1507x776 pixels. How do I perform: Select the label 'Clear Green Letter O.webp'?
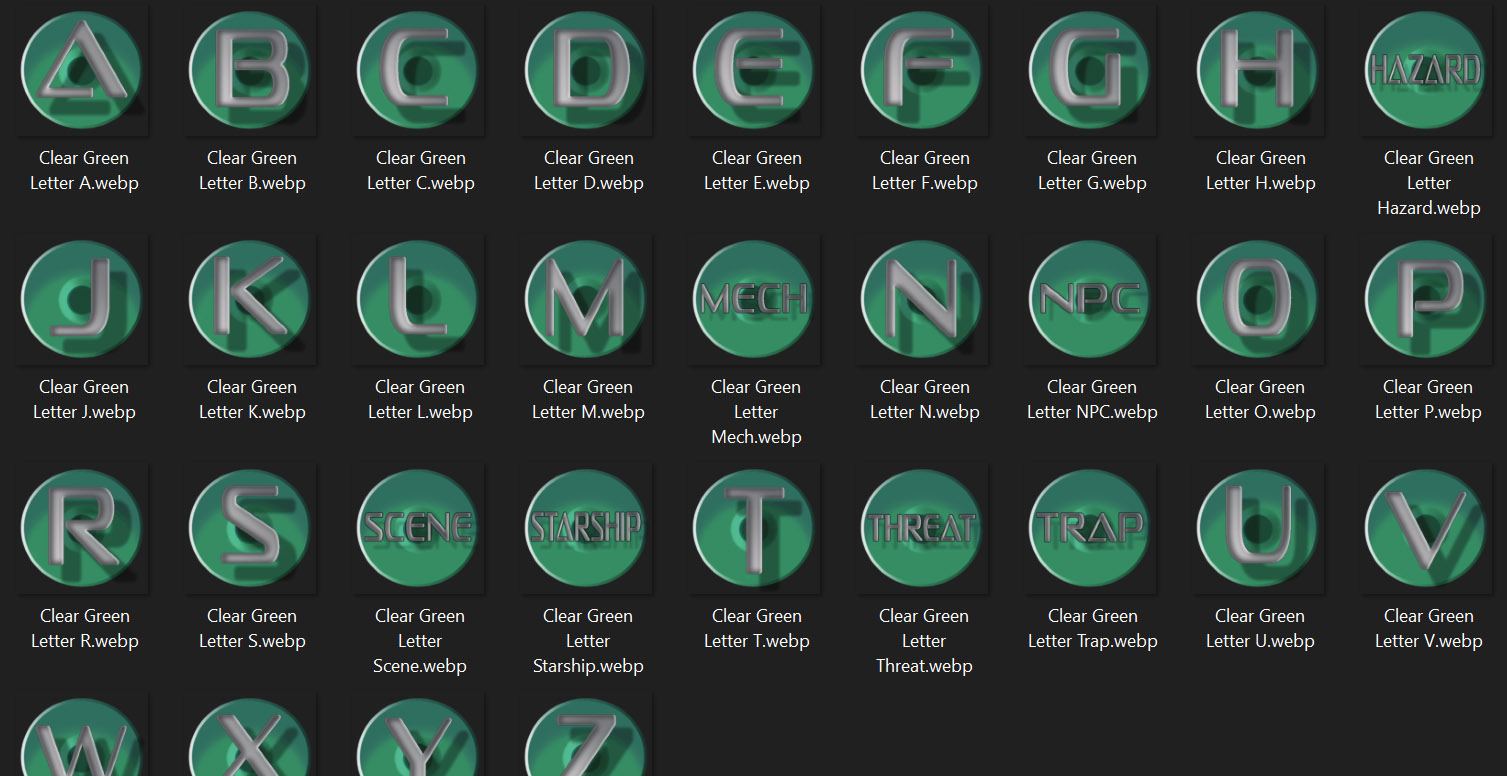(x=1260, y=399)
